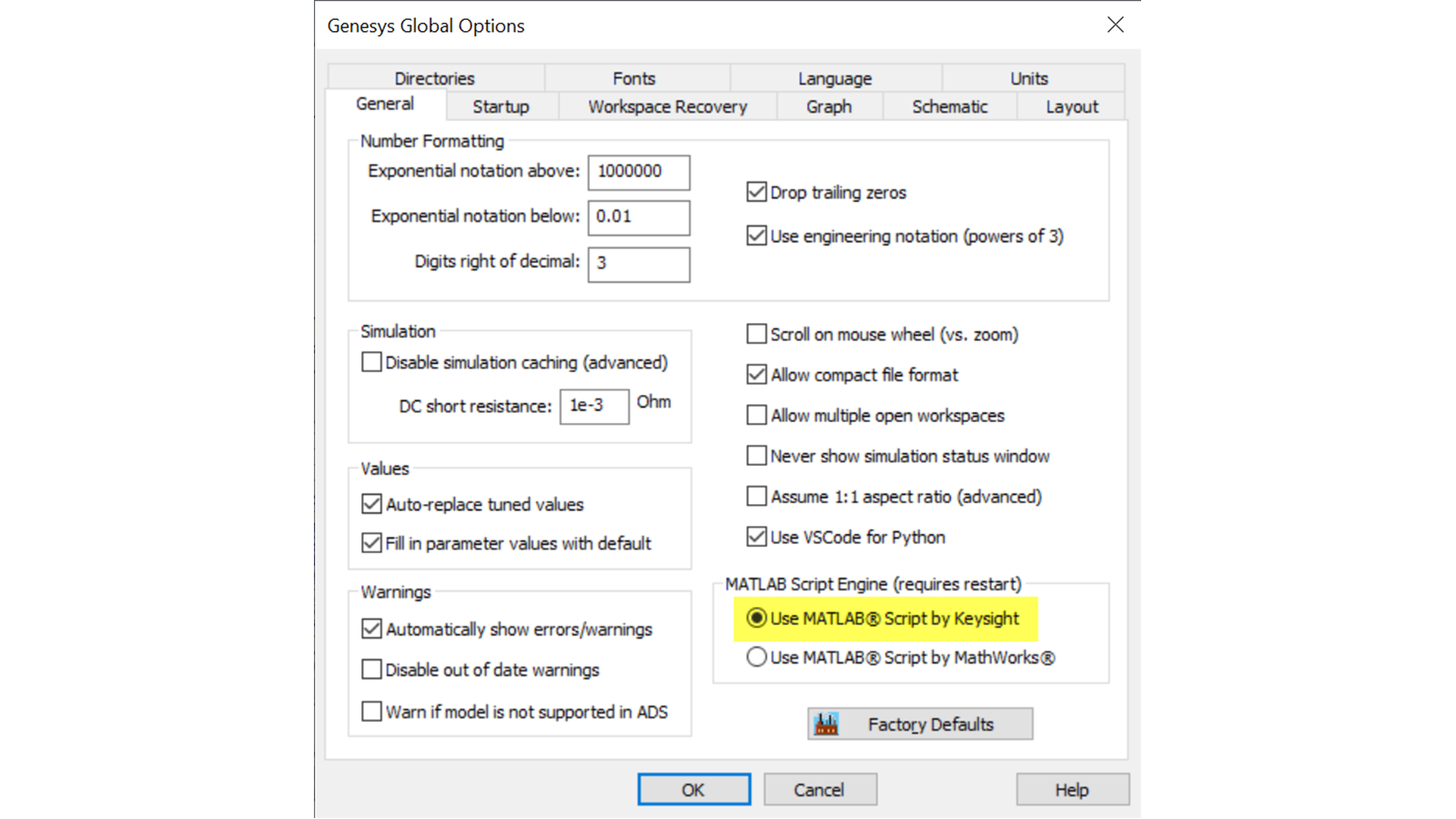Switch to the Startup tab
This screenshot has width=1456, height=819.
point(500,106)
